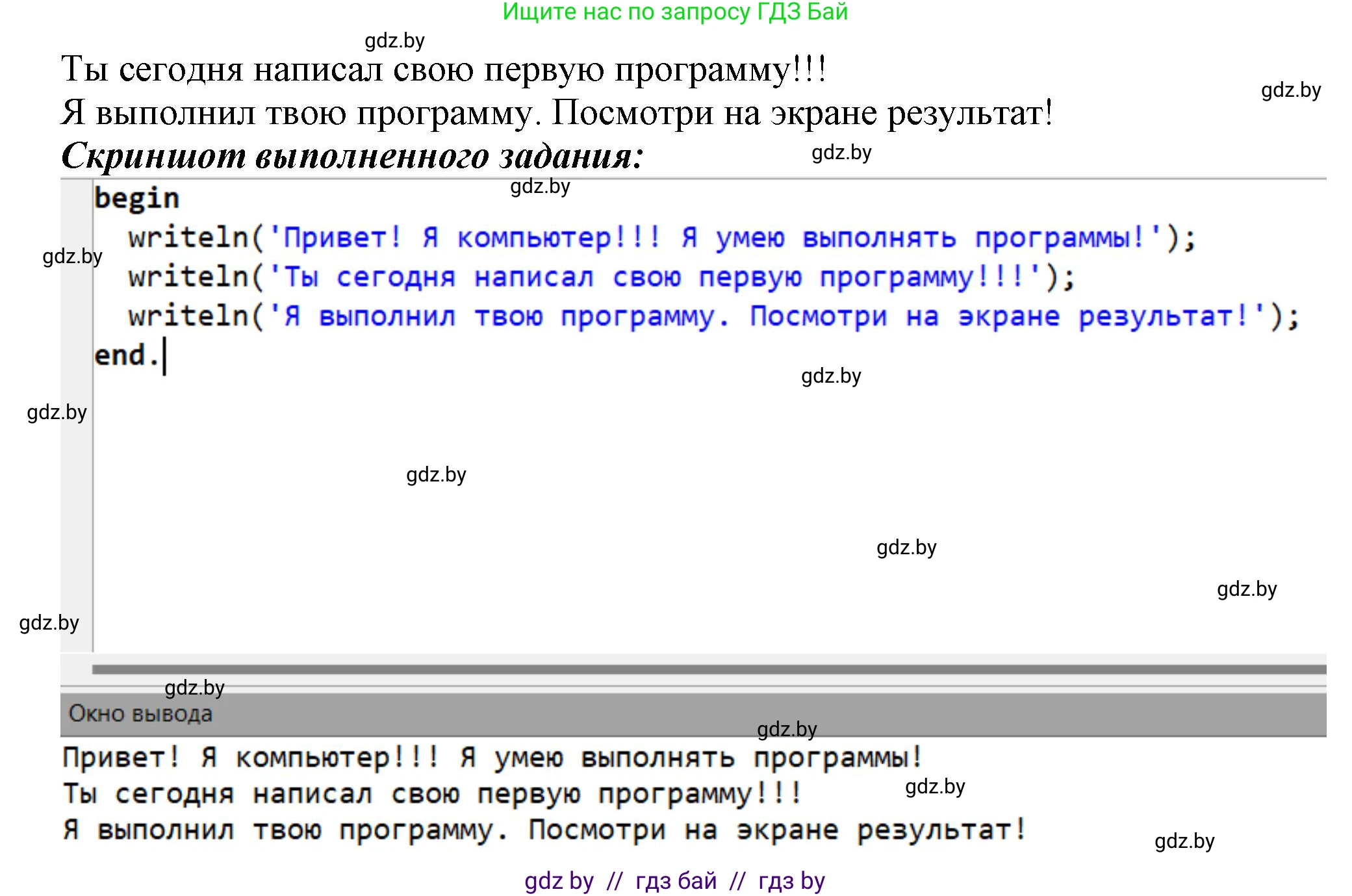Image resolution: width=1352 pixels, height=896 pixels.
Task: Click the output line 'Ты сегодня написал свою первую программу!!!'
Action: point(432,794)
